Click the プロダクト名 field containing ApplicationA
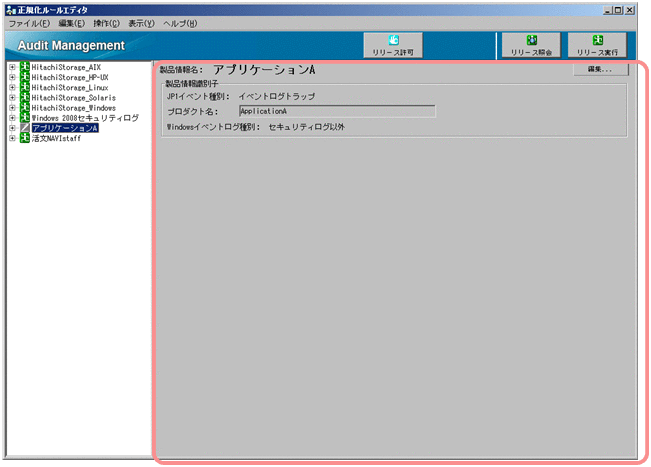The image size is (651, 467). tap(337, 111)
